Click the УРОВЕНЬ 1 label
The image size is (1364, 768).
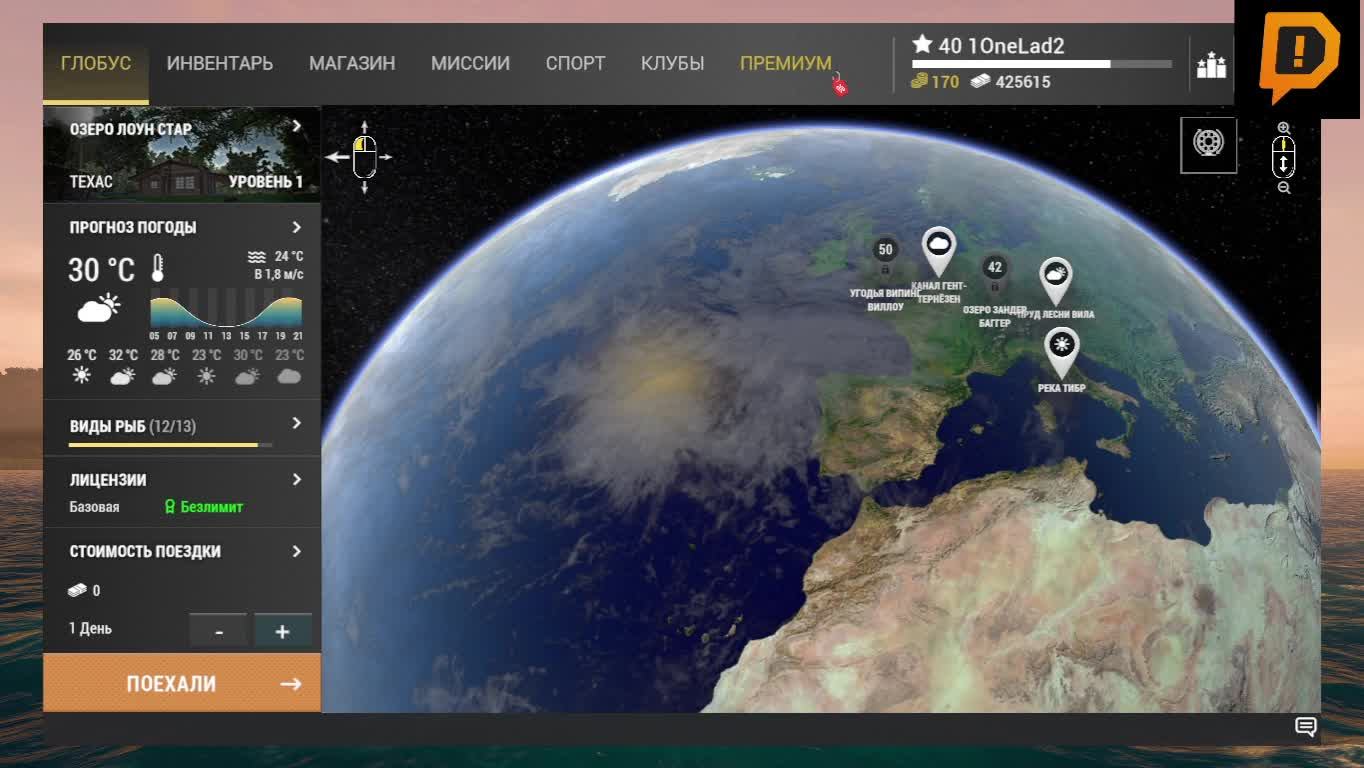[266, 181]
